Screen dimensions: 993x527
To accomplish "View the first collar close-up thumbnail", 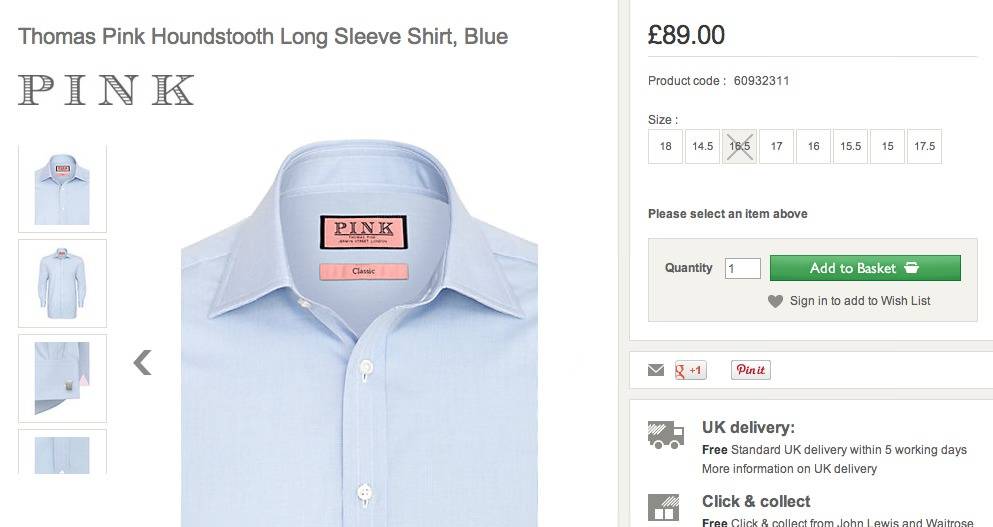I will coord(62,189).
